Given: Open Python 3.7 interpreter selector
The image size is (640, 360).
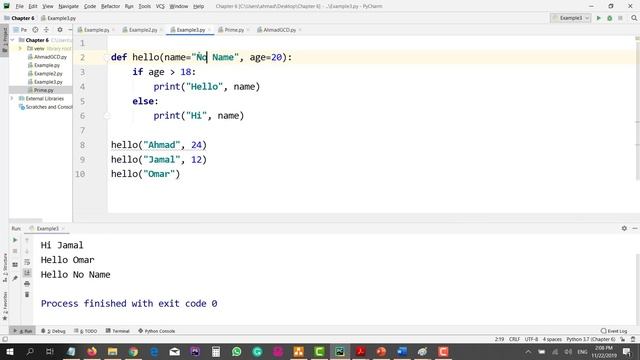Looking at the screenshot, I should (x=591, y=339).
